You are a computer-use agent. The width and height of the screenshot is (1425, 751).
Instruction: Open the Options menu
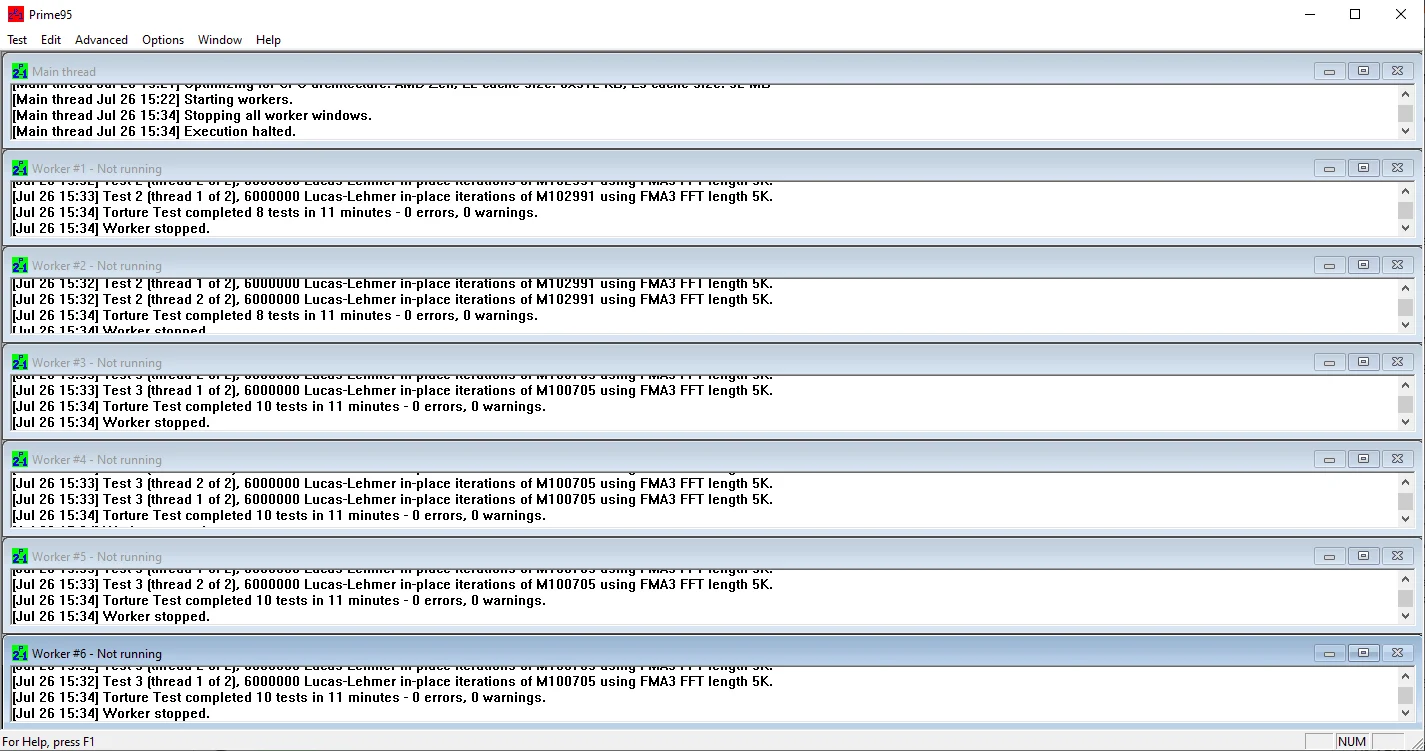click(163, 40)
